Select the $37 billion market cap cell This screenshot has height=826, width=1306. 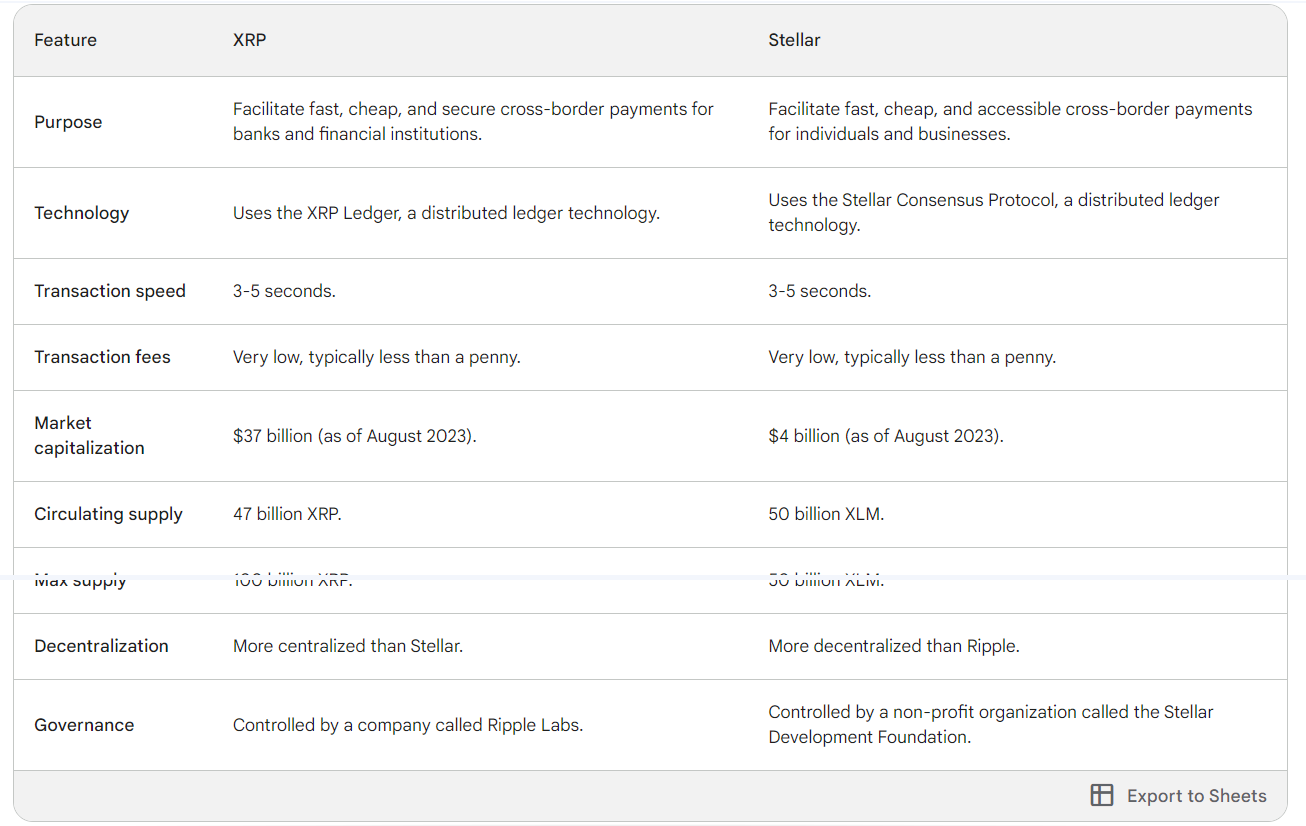[x=354, y=436]
